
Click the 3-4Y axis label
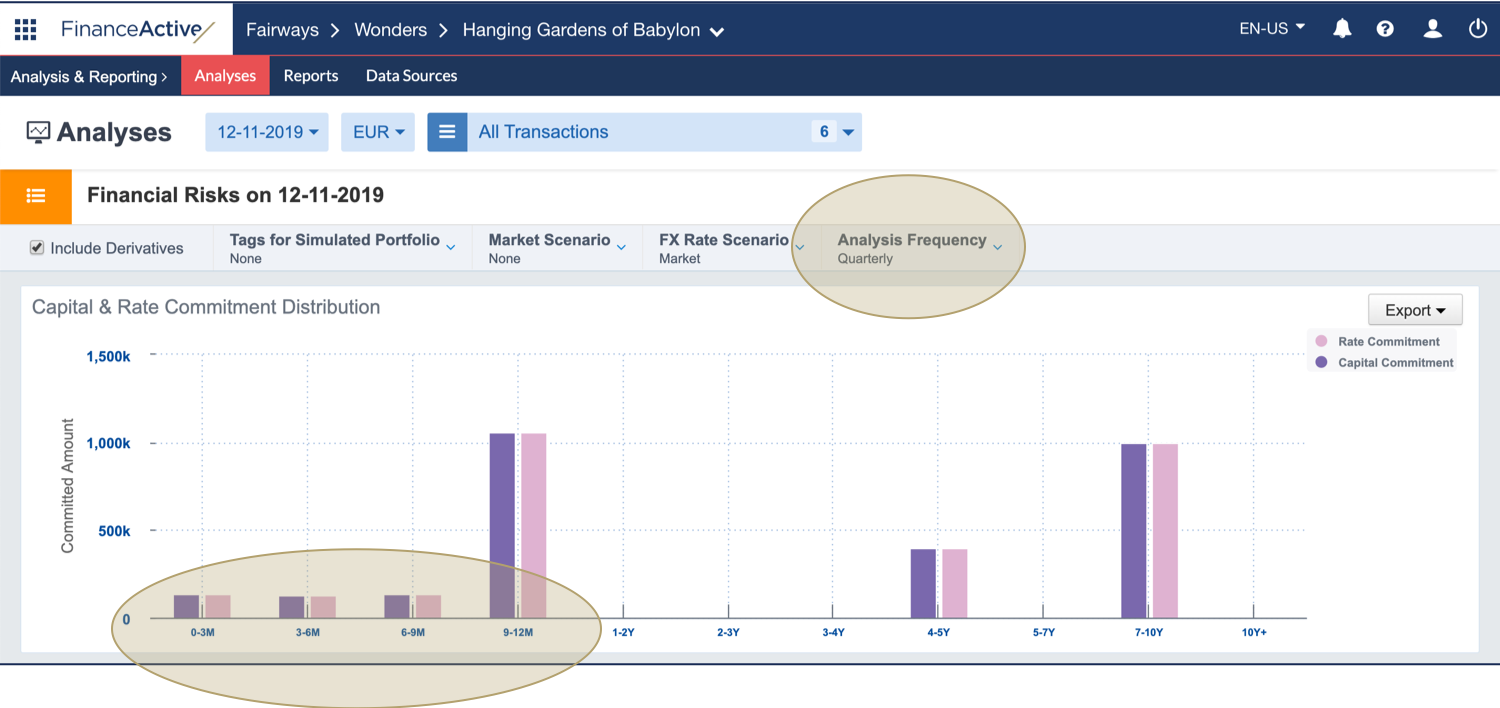pyautogui.click(x=833, y=633)
